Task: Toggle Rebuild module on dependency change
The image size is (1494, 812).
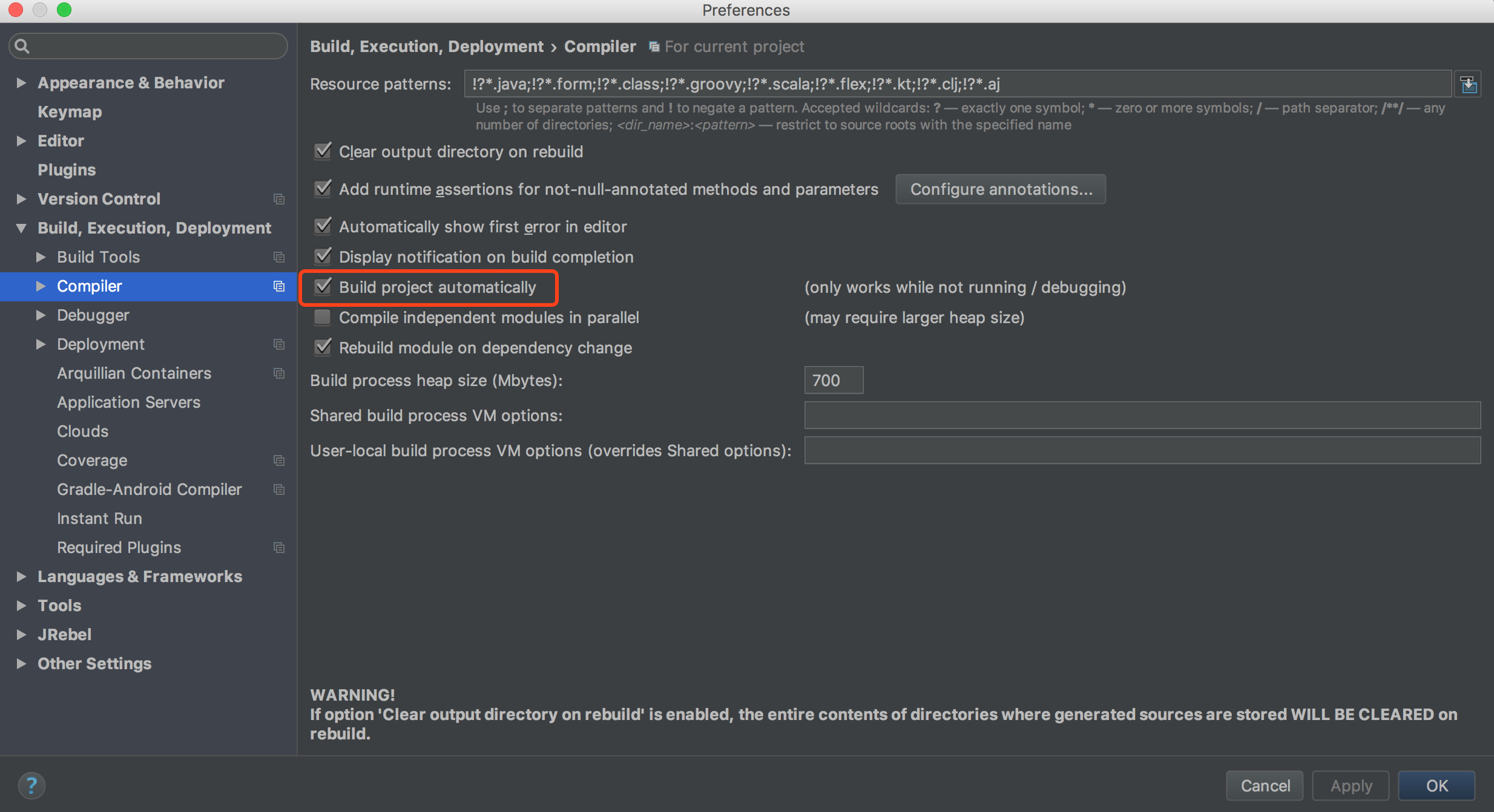Action: (x=323, y=347)
